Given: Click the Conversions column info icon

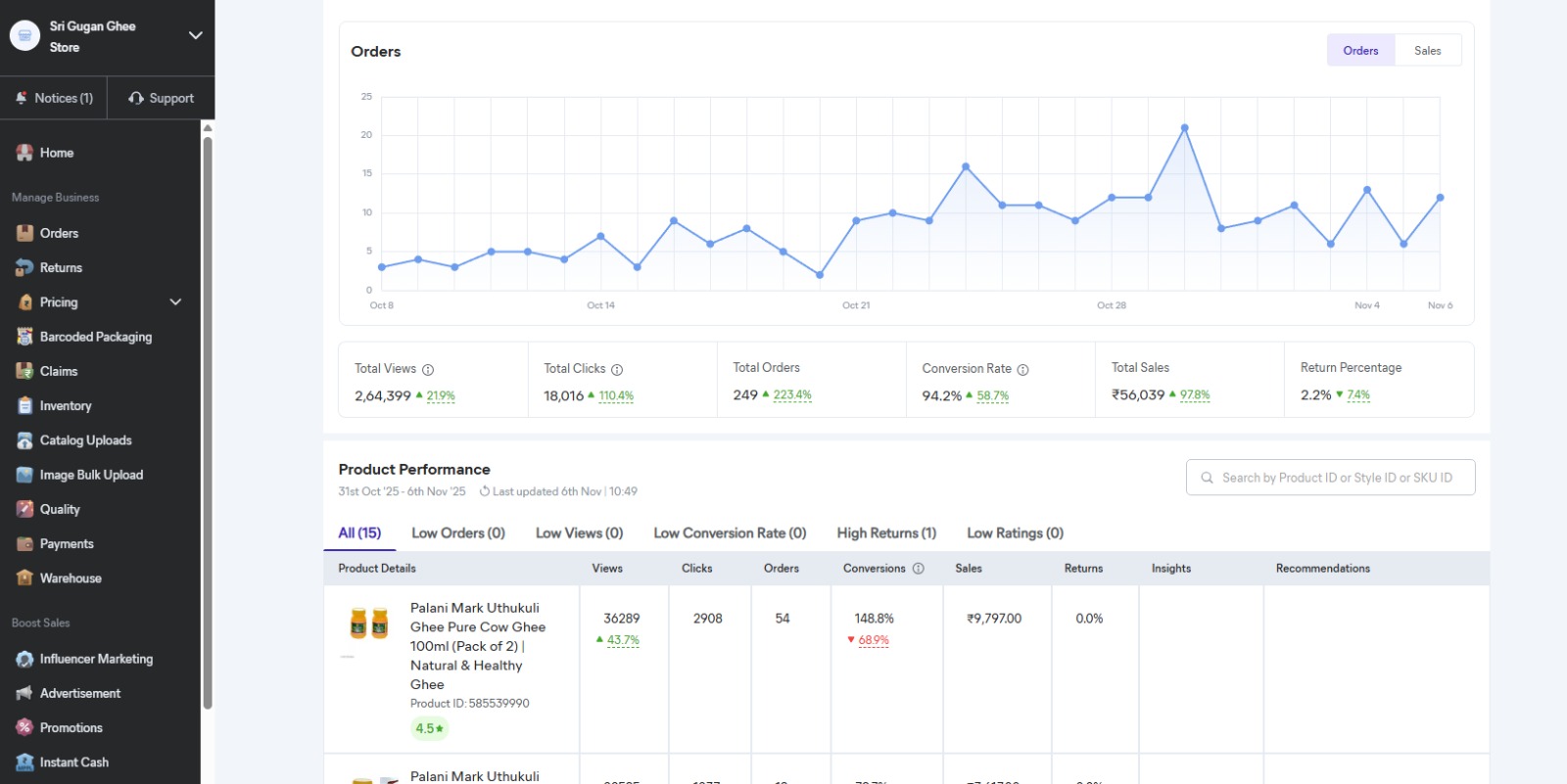Looking at the screenshot, I should (x=918, y=569).
